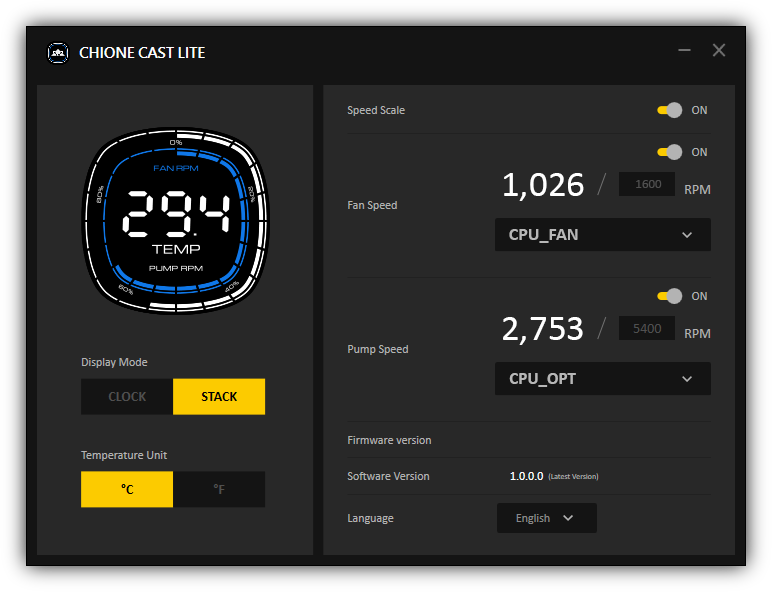This screenshot has width=772, height=592.
Task: Click the chevron arrow on CPU_OPT dropdown
Action: click(687, 379)
